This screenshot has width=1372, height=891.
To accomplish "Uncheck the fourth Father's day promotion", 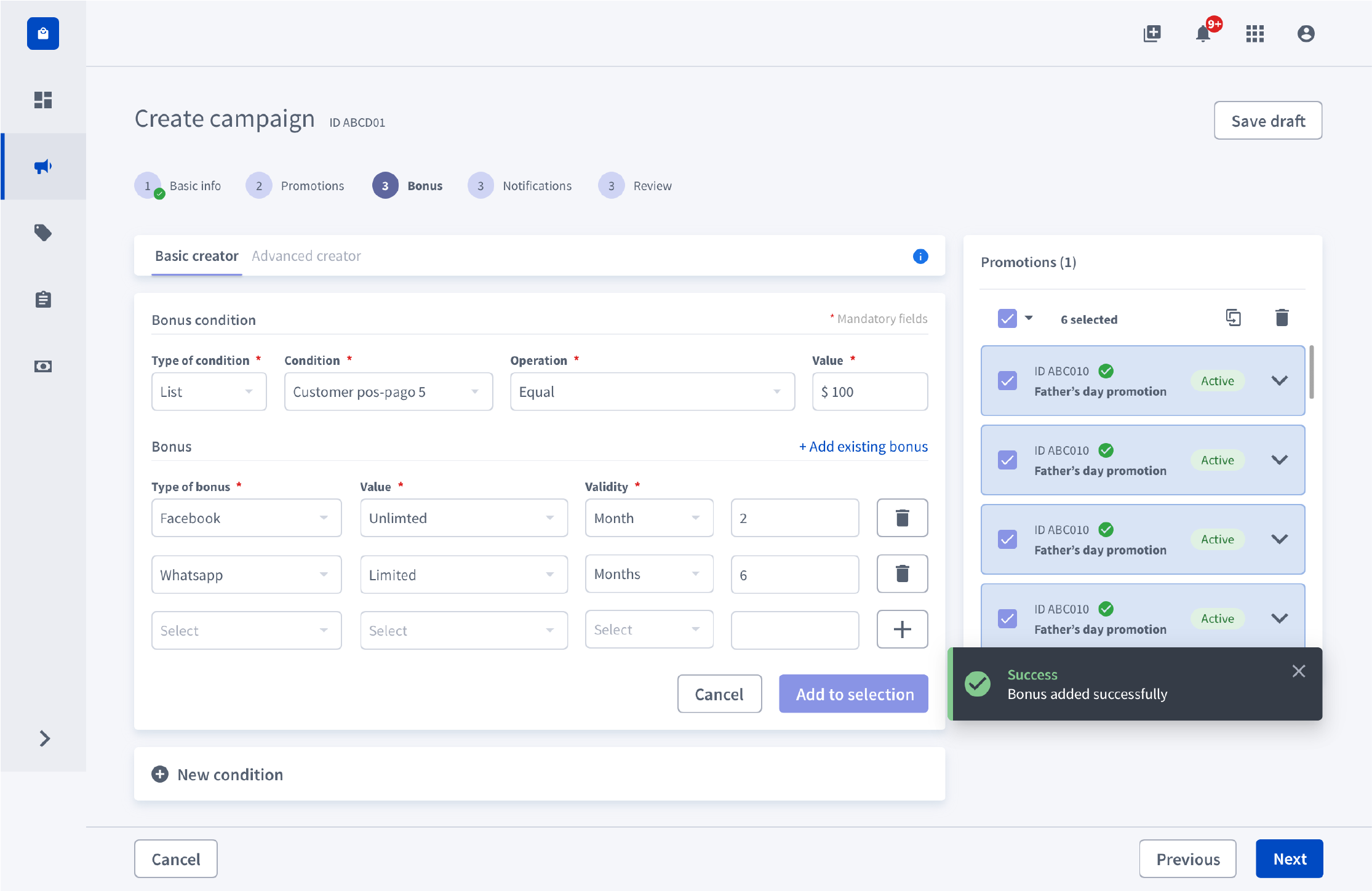I will 1007,618.
